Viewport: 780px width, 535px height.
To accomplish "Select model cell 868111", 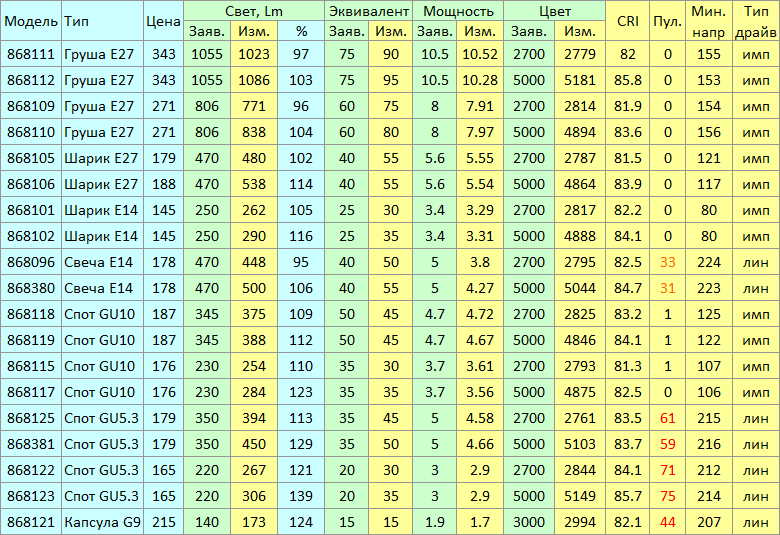I will [x=31, y=54].
